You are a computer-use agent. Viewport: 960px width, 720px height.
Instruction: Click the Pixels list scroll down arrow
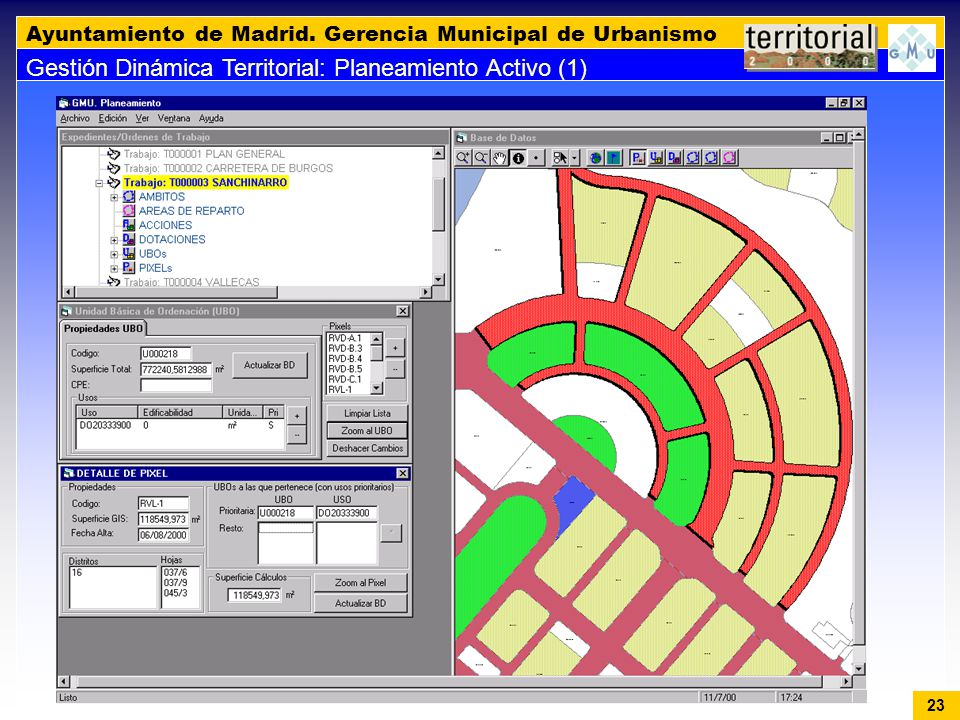[377, 388]
